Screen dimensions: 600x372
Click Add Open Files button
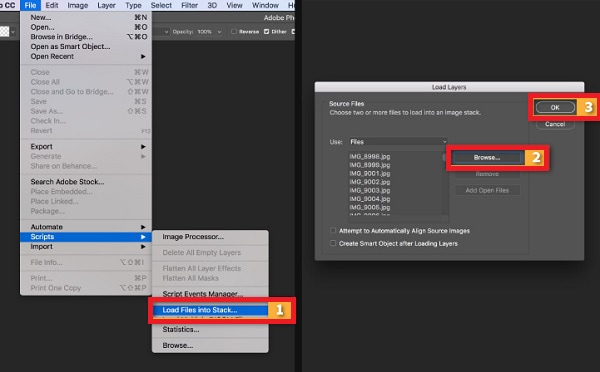tap(487, 190)
